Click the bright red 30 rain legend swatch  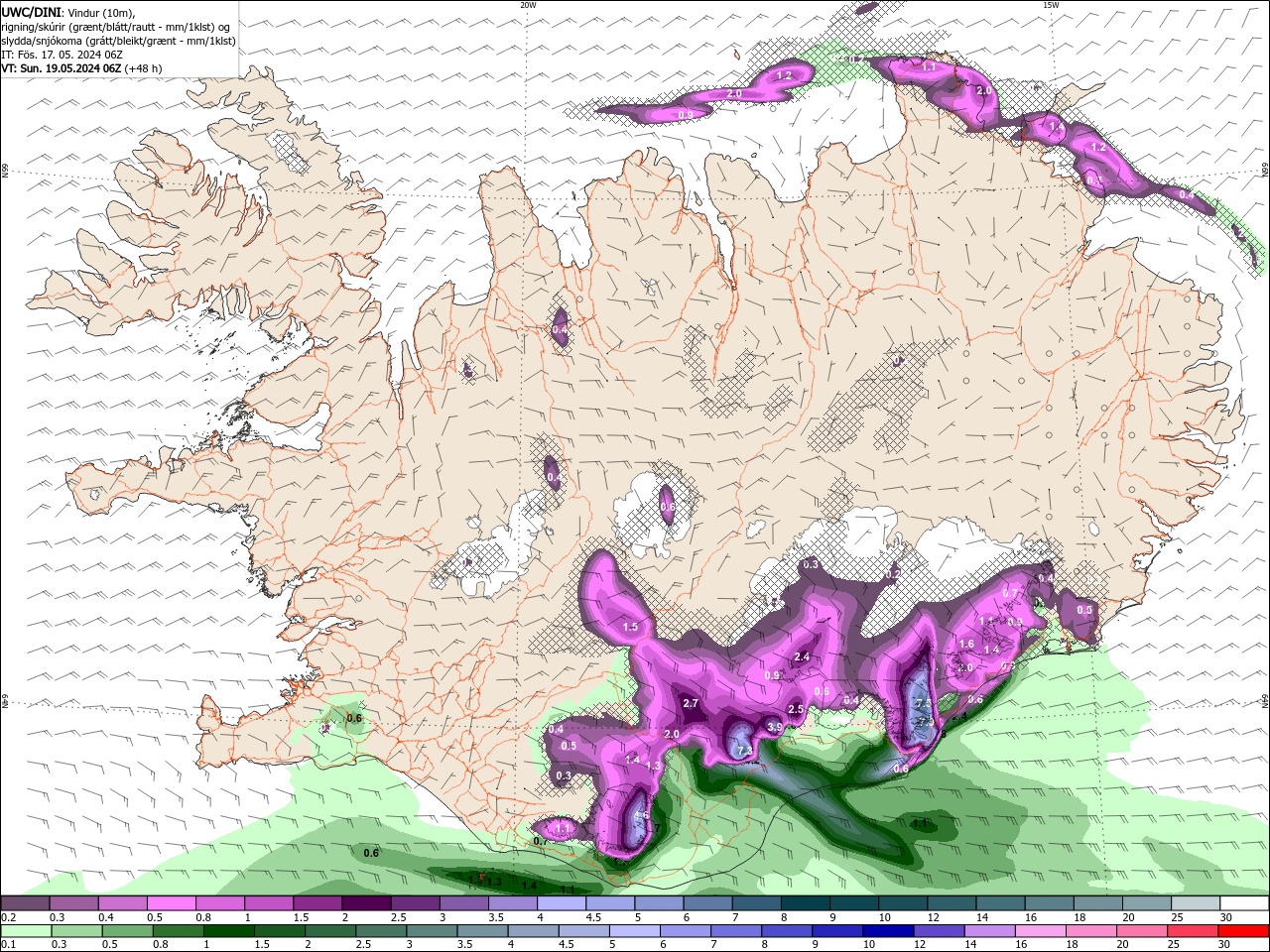(x=1243, y=931)
